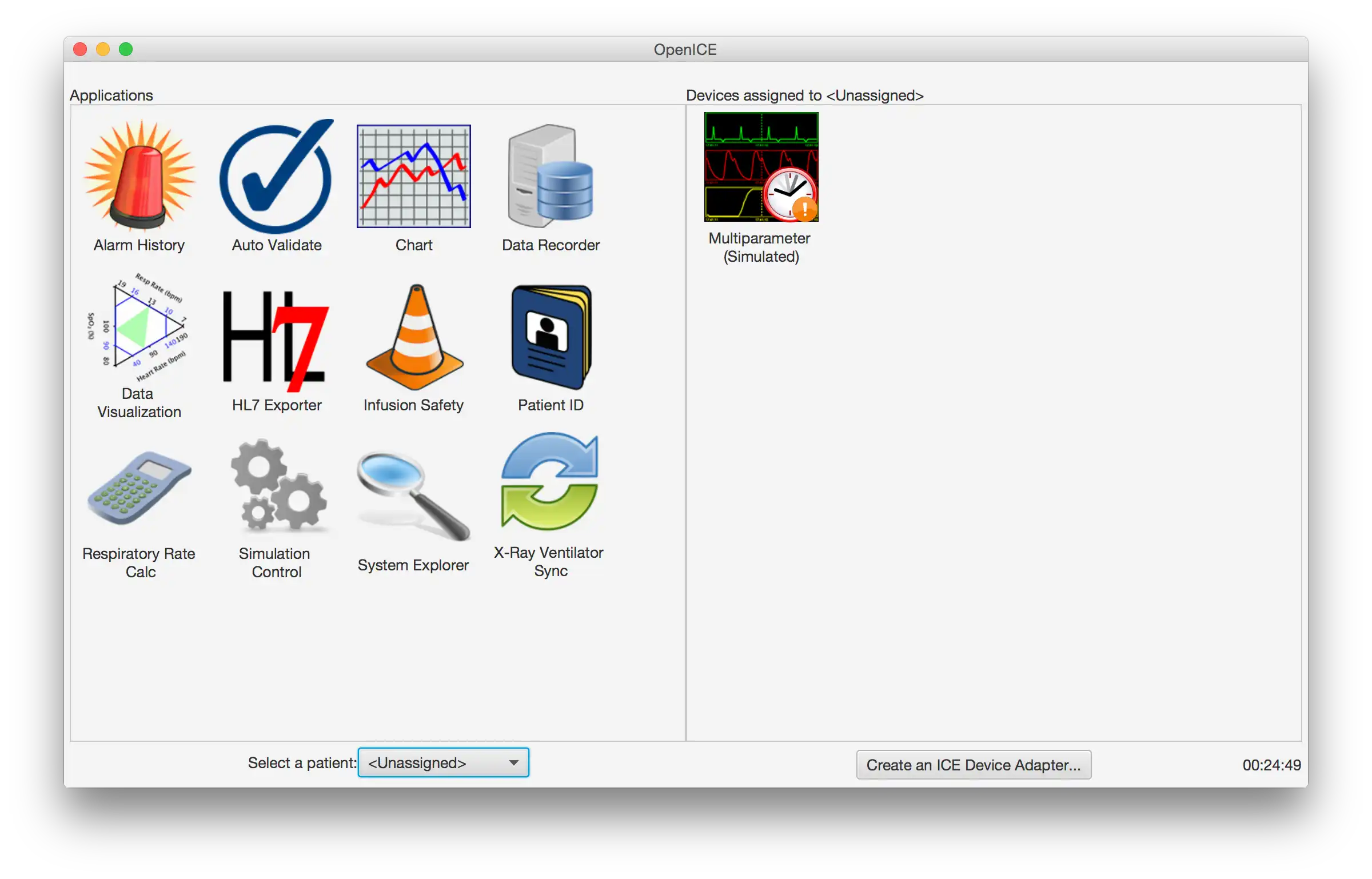Expand the patient selector dropdown
The height and width of the screenshot is (879, 1372).
tap(515, 763)
